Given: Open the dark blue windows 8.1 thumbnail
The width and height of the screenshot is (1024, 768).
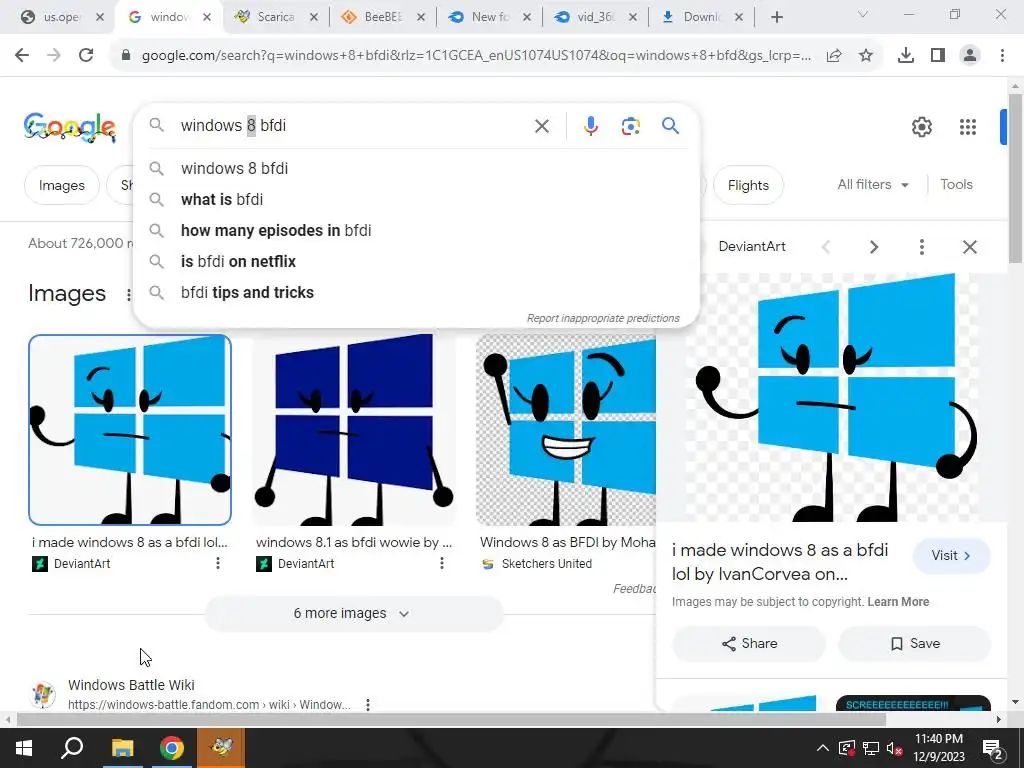Looking at the screenshot, I should click(353, 430).
